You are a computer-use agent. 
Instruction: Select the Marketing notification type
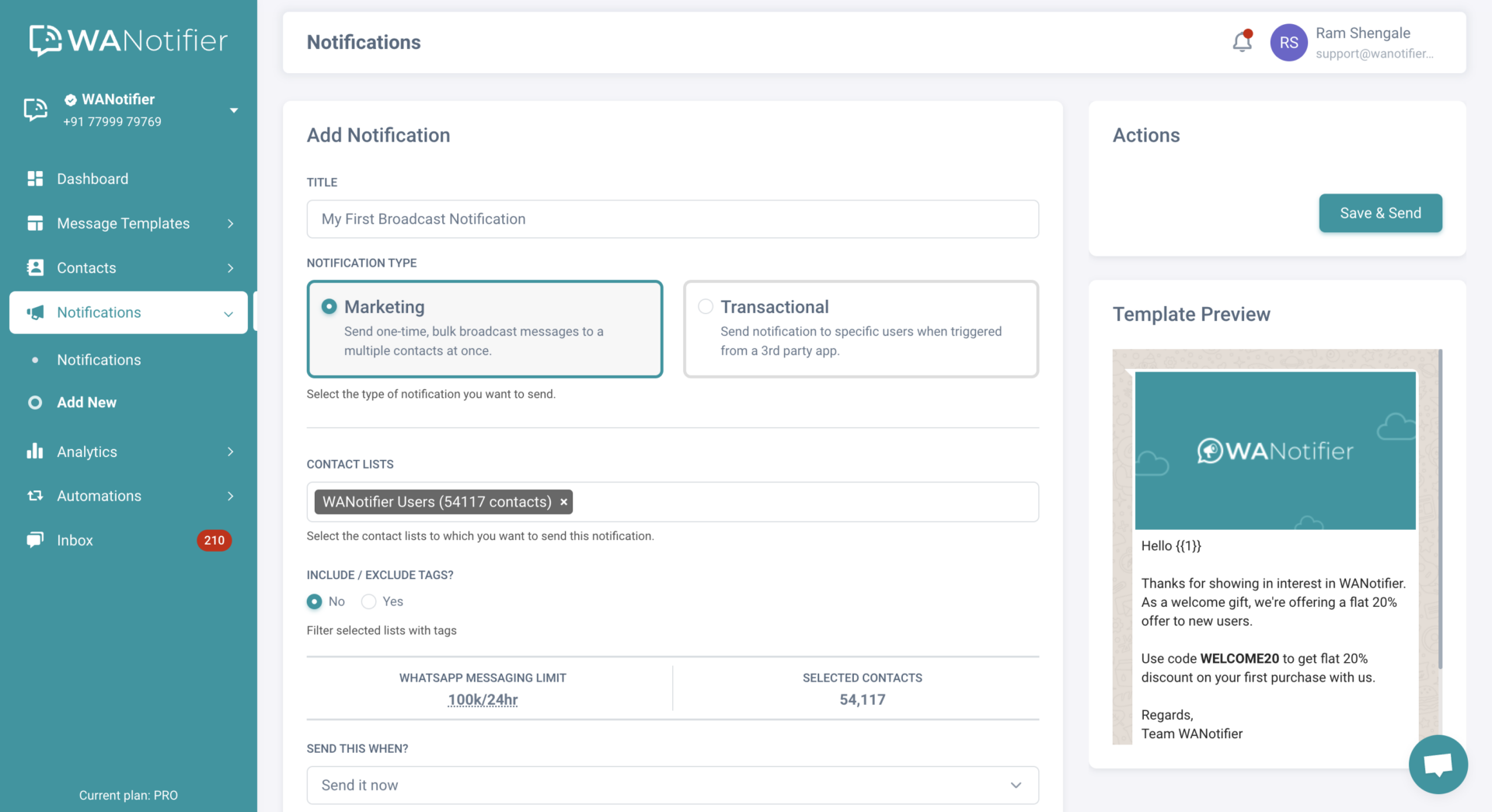(x=329, y=307)
